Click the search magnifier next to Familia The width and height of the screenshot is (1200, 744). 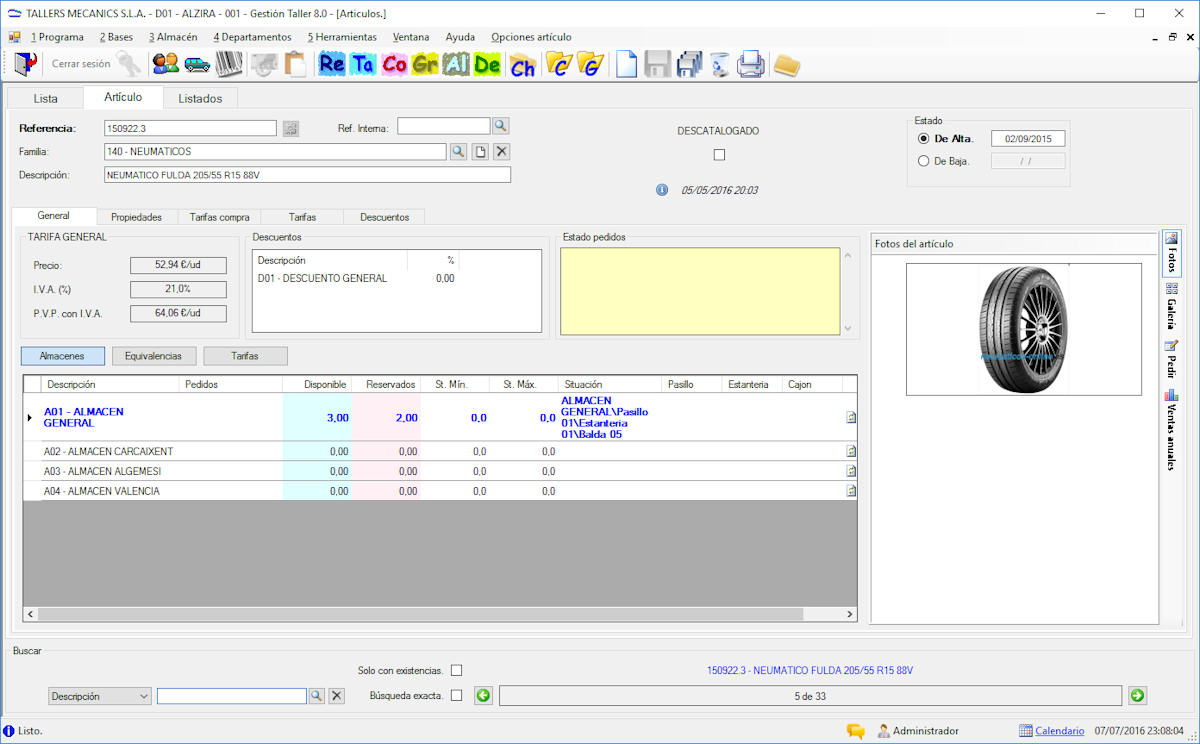pyautogui.click(x=457, y=151)
